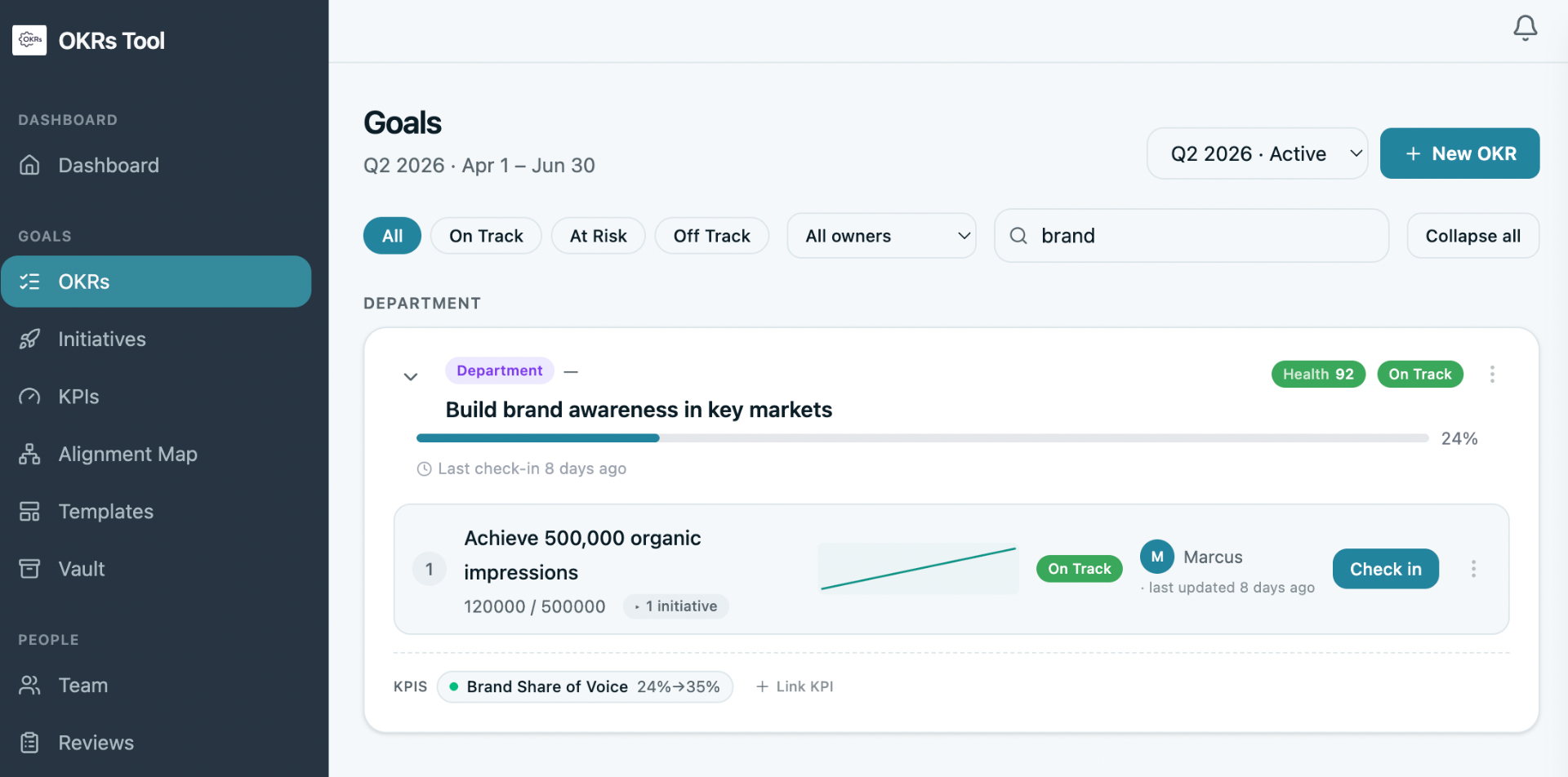1568x777 pixels.
Task: Filter goals by Off Track status
Action: tap(711, 235)
